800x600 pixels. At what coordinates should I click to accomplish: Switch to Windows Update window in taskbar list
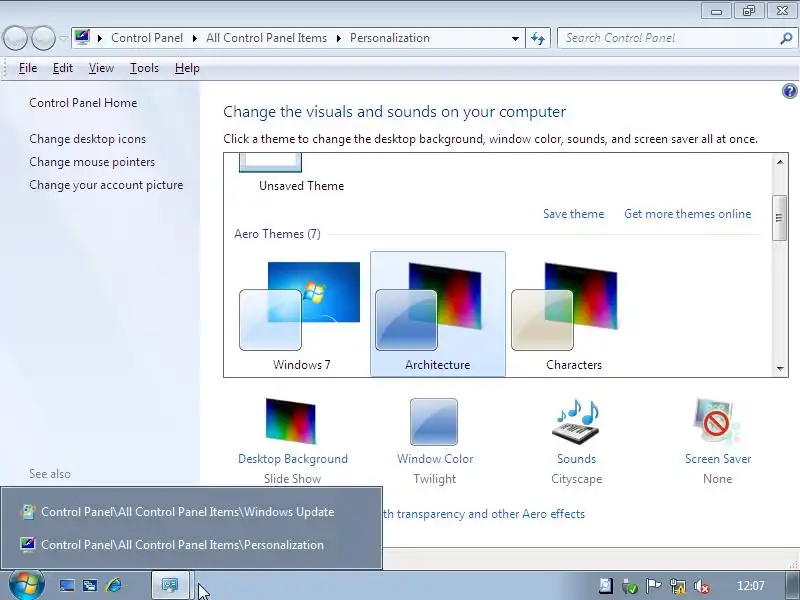coord(191,512)
